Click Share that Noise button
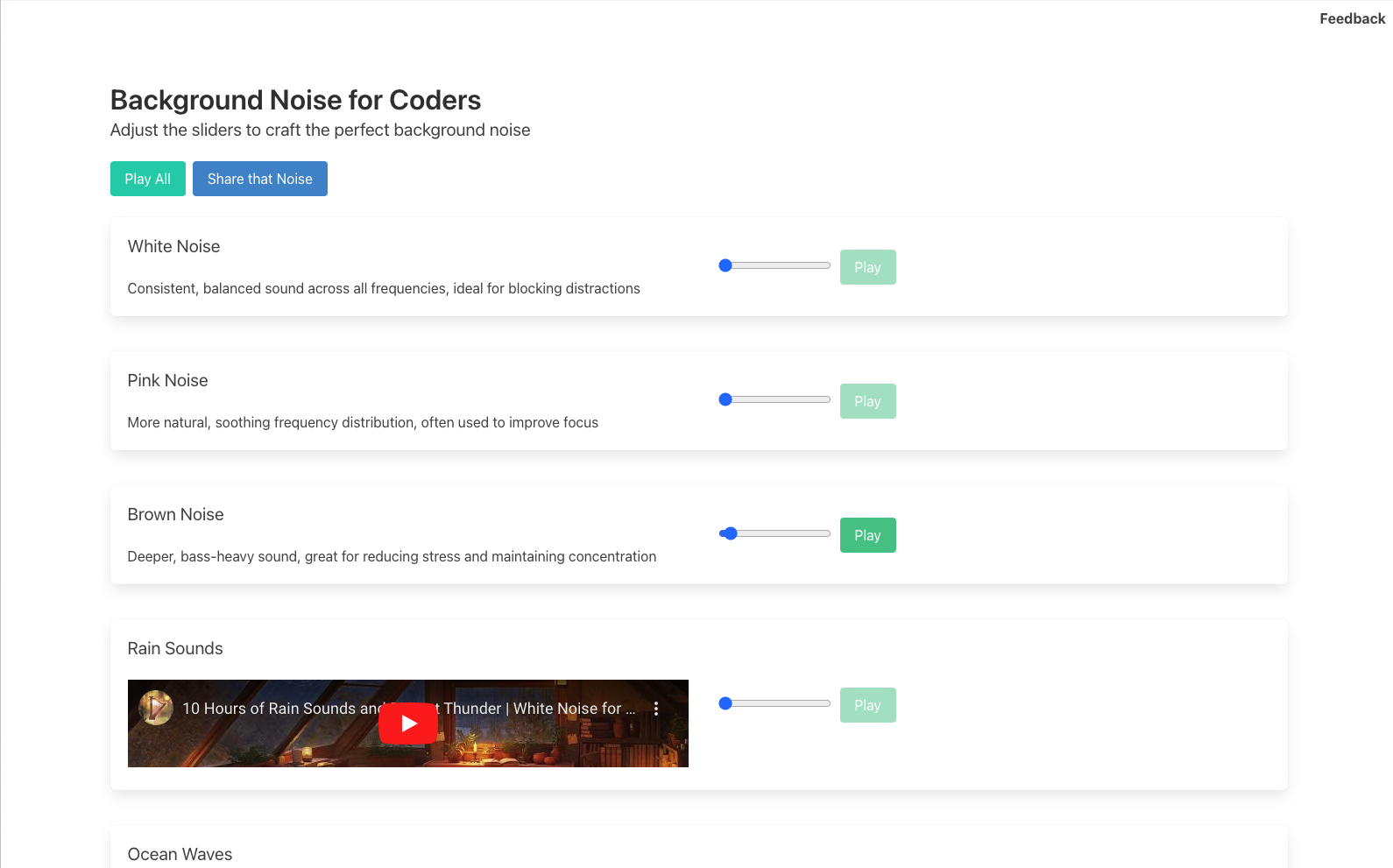 coord(260,179)
